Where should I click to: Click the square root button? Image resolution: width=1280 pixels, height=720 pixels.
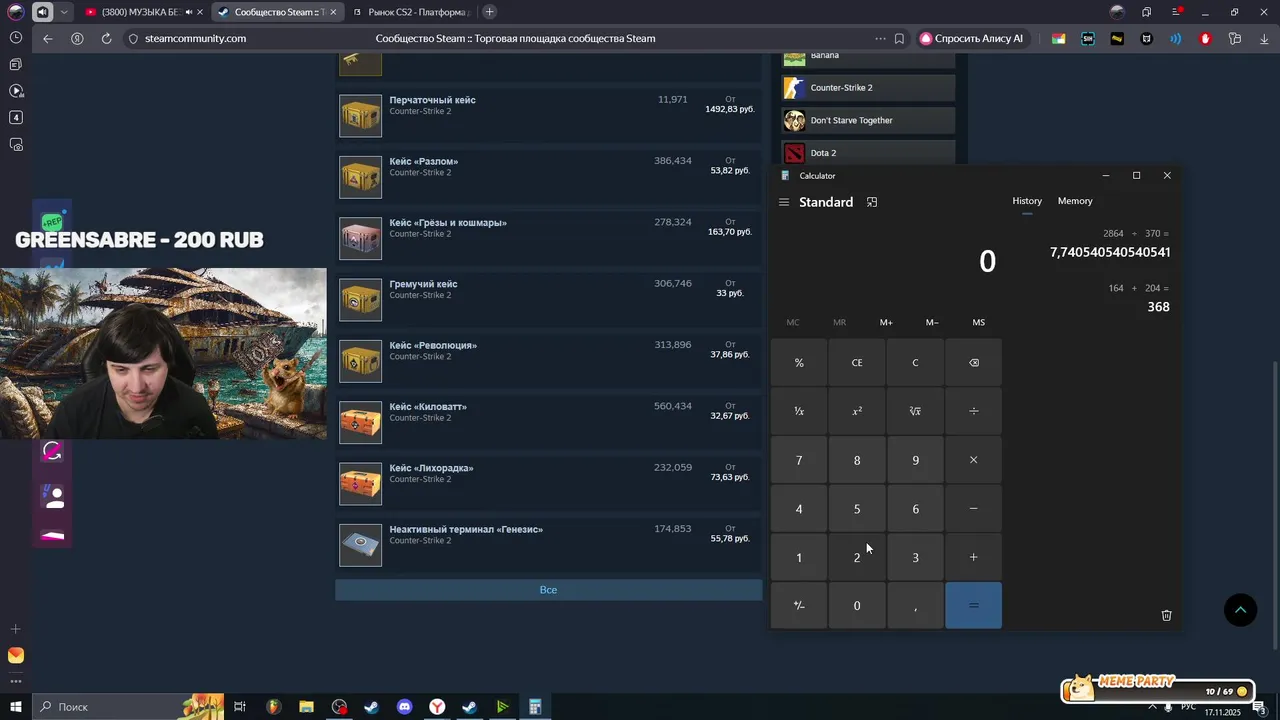pos(915,411)
